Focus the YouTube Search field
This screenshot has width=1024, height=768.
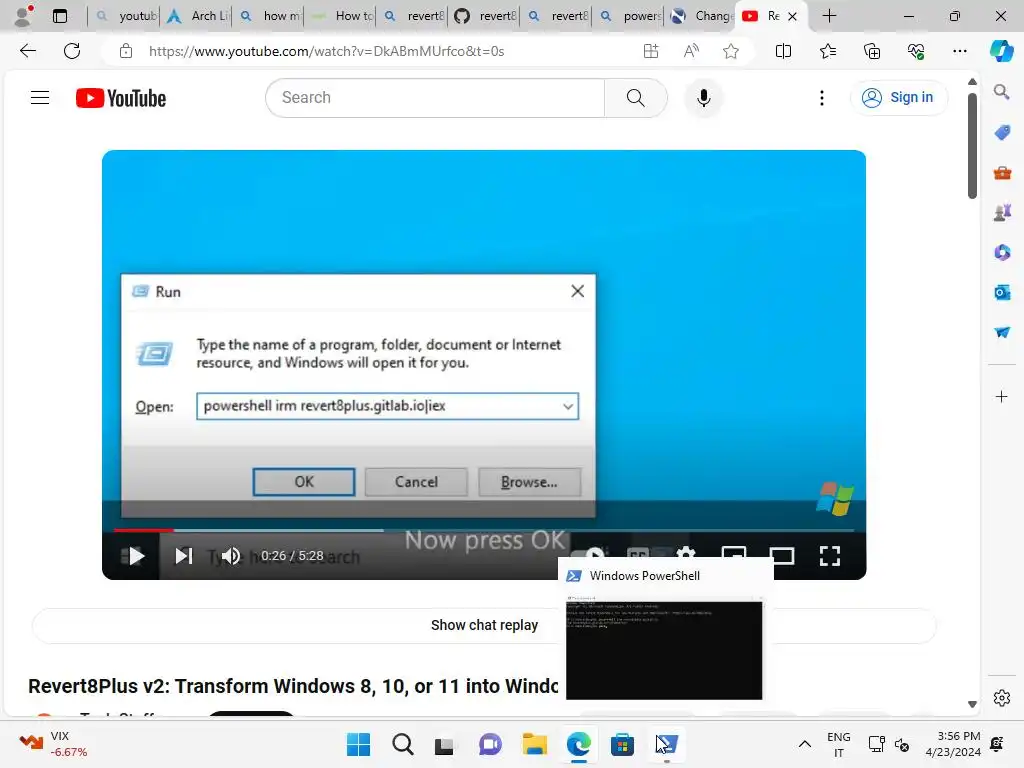[436, 98]
